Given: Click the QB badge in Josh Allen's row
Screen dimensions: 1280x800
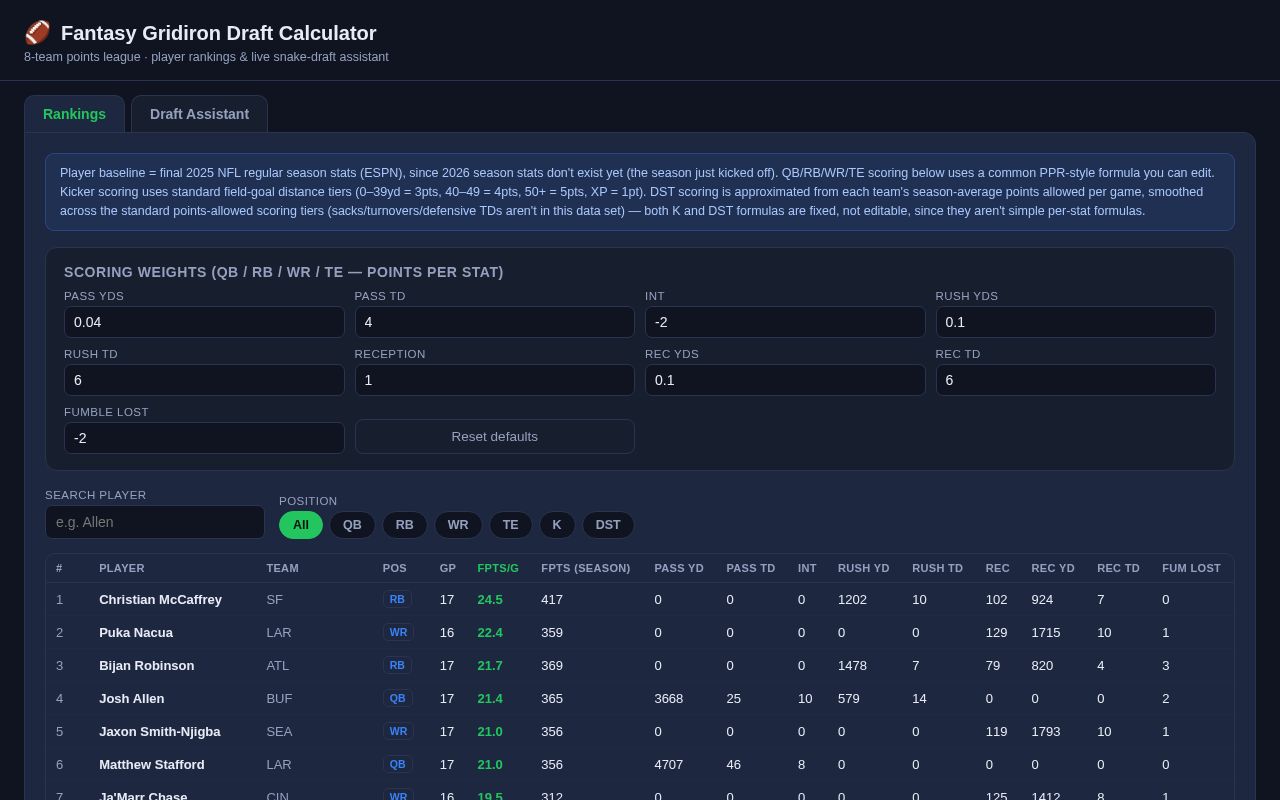Looking at the screenshot, I should tap(398, 698).
